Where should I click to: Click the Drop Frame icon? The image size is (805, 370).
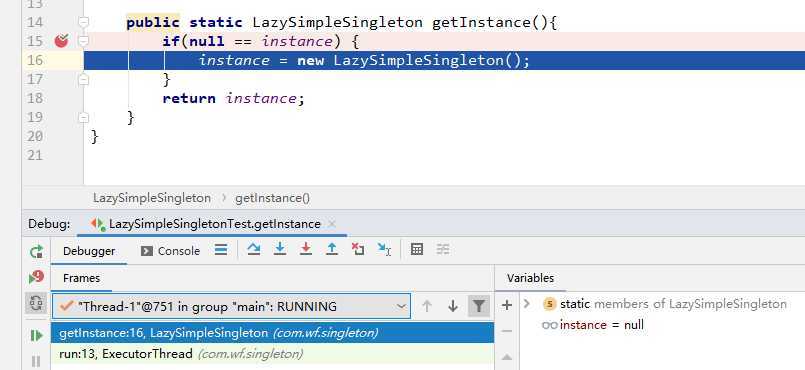click(358, 249)
